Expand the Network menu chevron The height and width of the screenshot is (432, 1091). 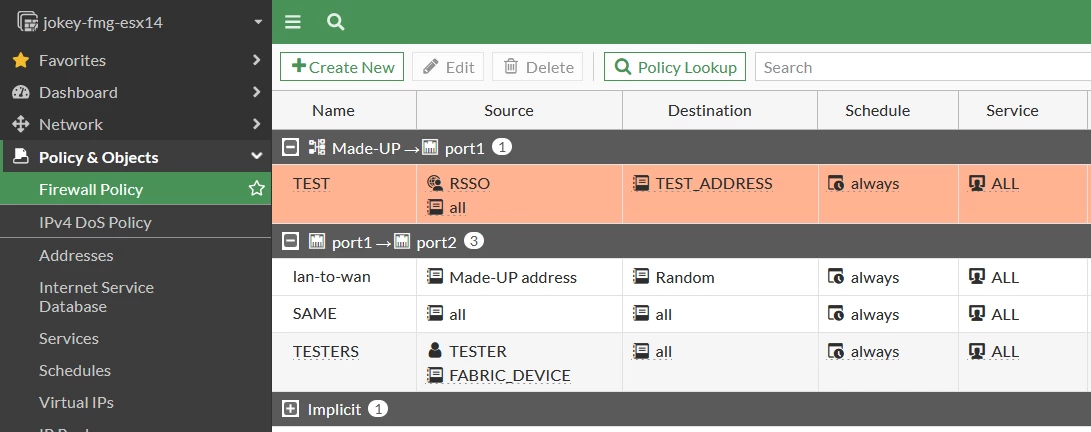257,124
